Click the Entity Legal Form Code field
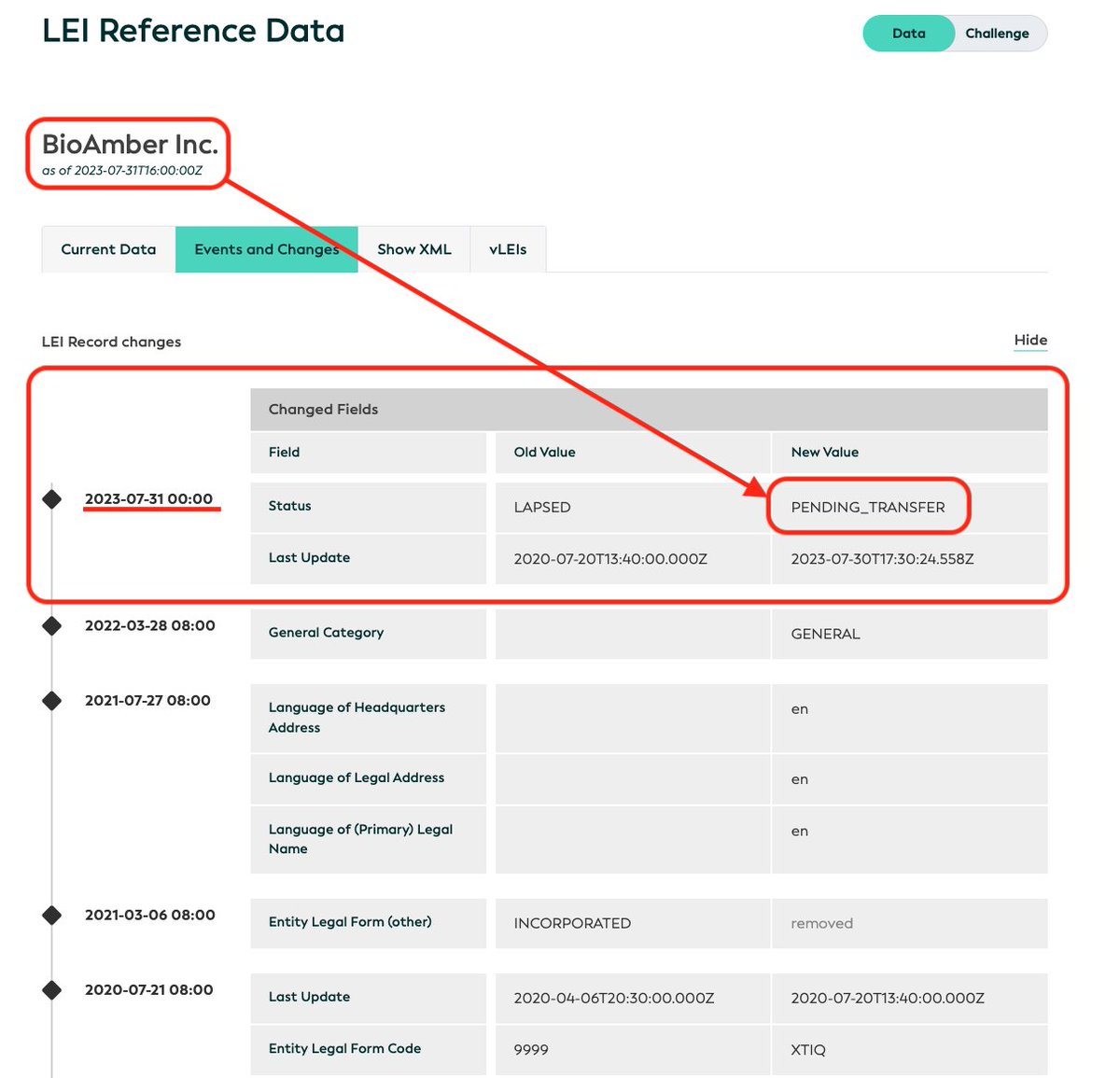 pyautogui.click(x=368, y=1049)
